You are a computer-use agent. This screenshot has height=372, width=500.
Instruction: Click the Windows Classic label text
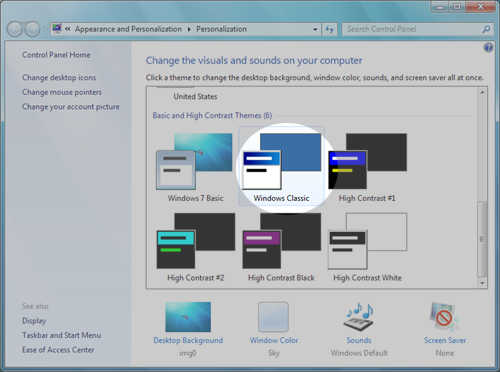pyautogui.click(x=281, y=198)
